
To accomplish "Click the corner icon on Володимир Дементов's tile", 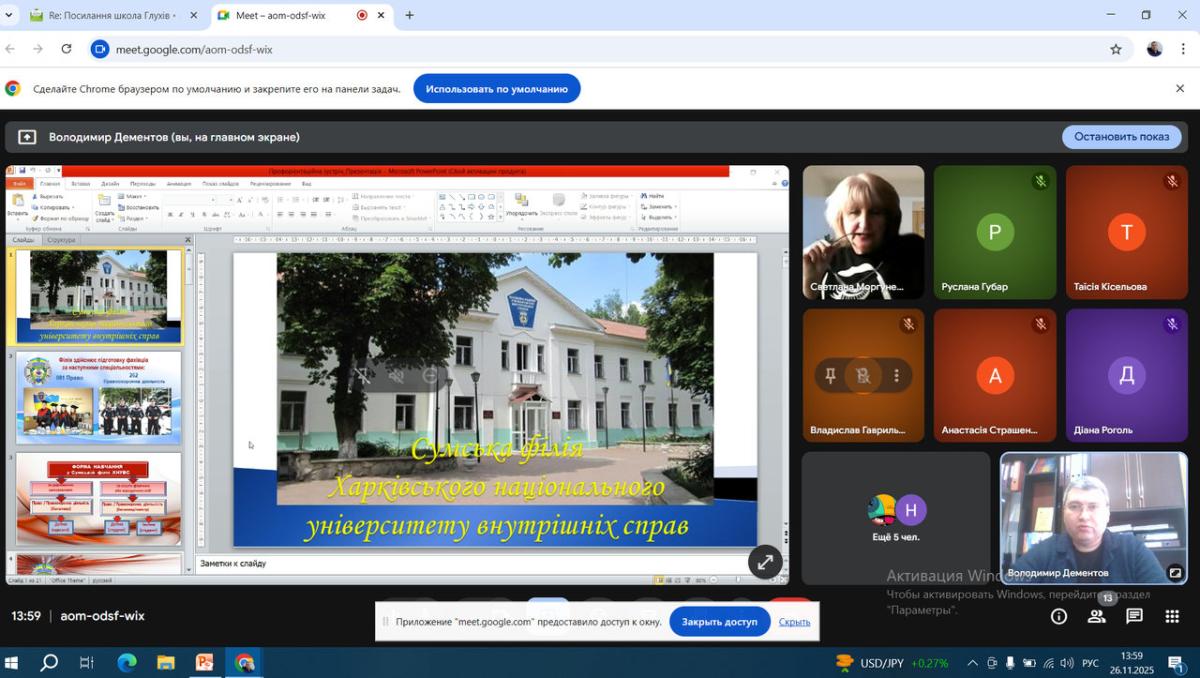I will point(1175,573).
